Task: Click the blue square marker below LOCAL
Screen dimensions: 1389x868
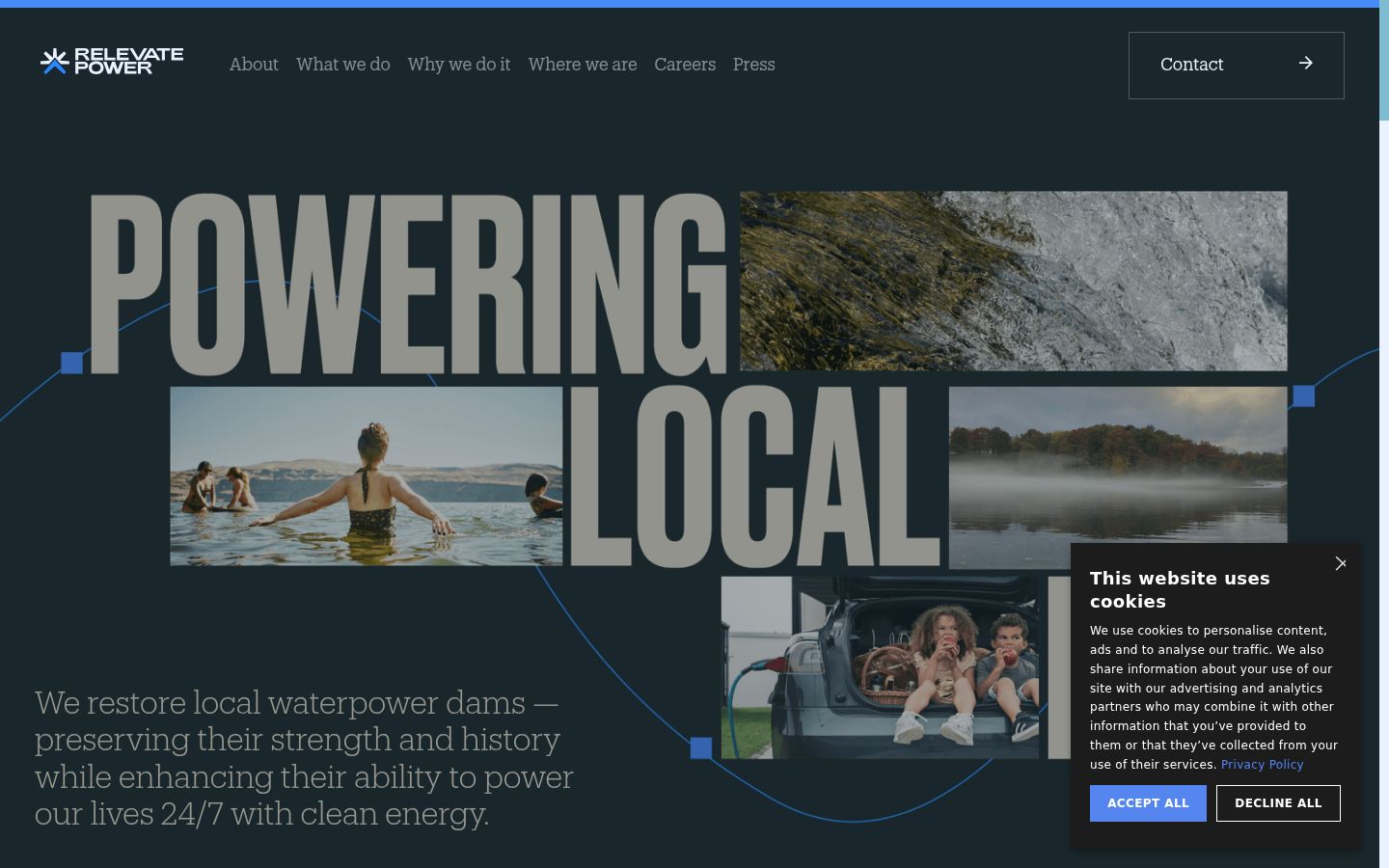Action: coord(701,747)
